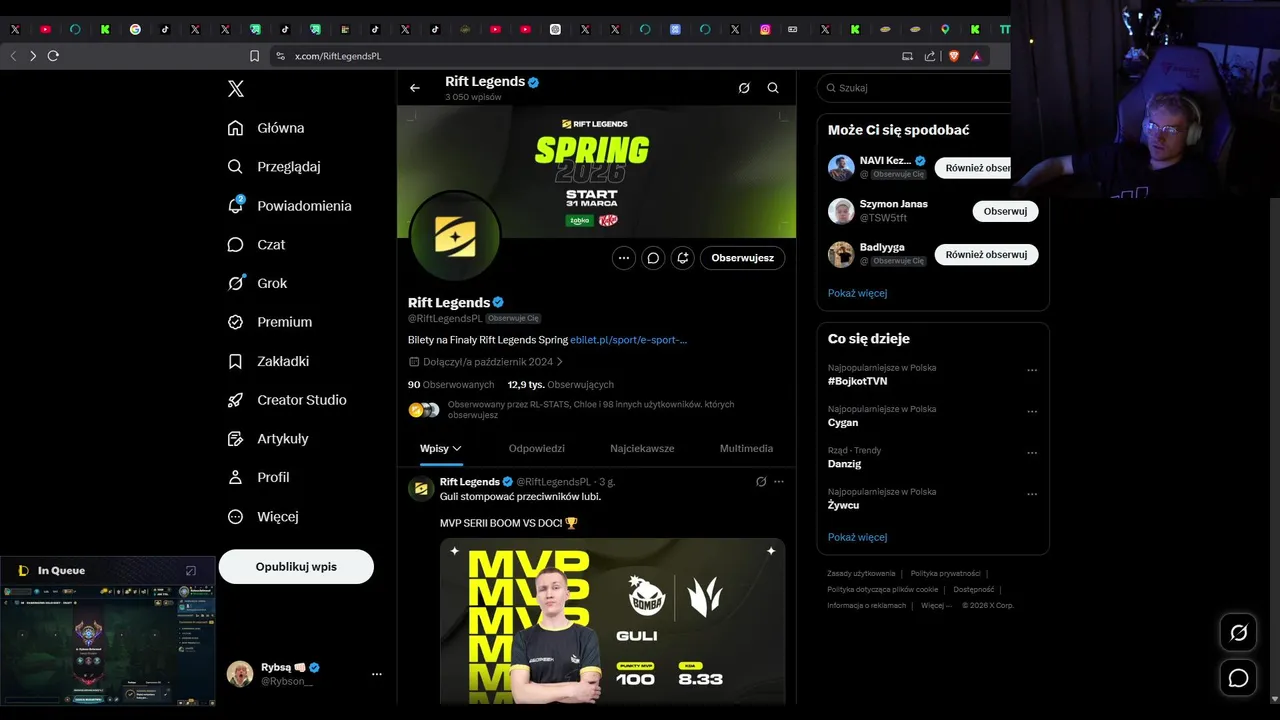Expand the Więcej menu
Viewport: 1280px width, 720px height.
[263, 516]
